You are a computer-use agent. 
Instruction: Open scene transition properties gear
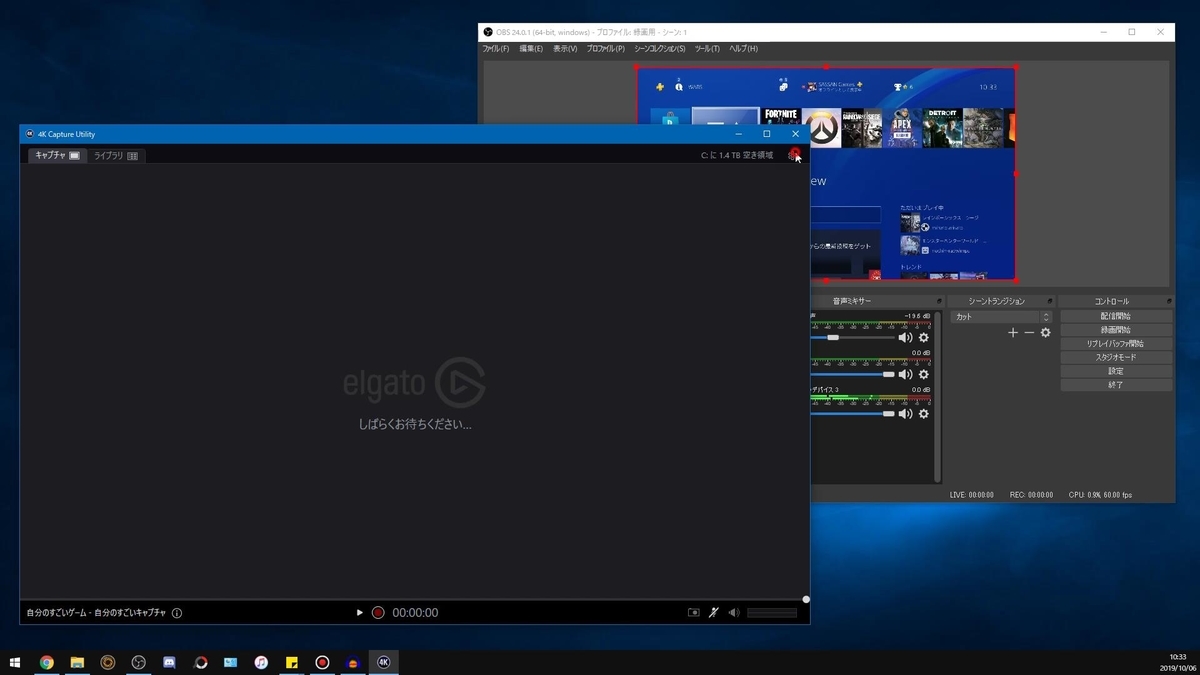(x=1046, y=333)
